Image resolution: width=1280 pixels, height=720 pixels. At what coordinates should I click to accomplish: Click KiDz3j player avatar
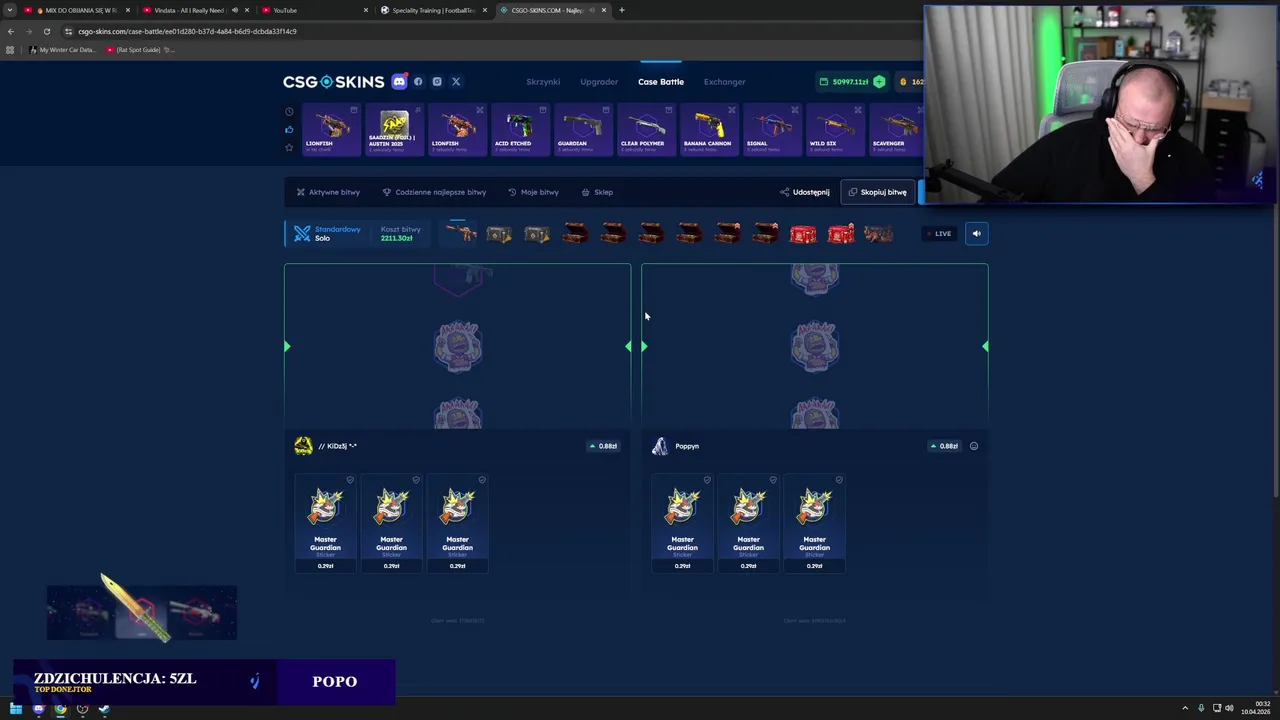click(303, 446)
